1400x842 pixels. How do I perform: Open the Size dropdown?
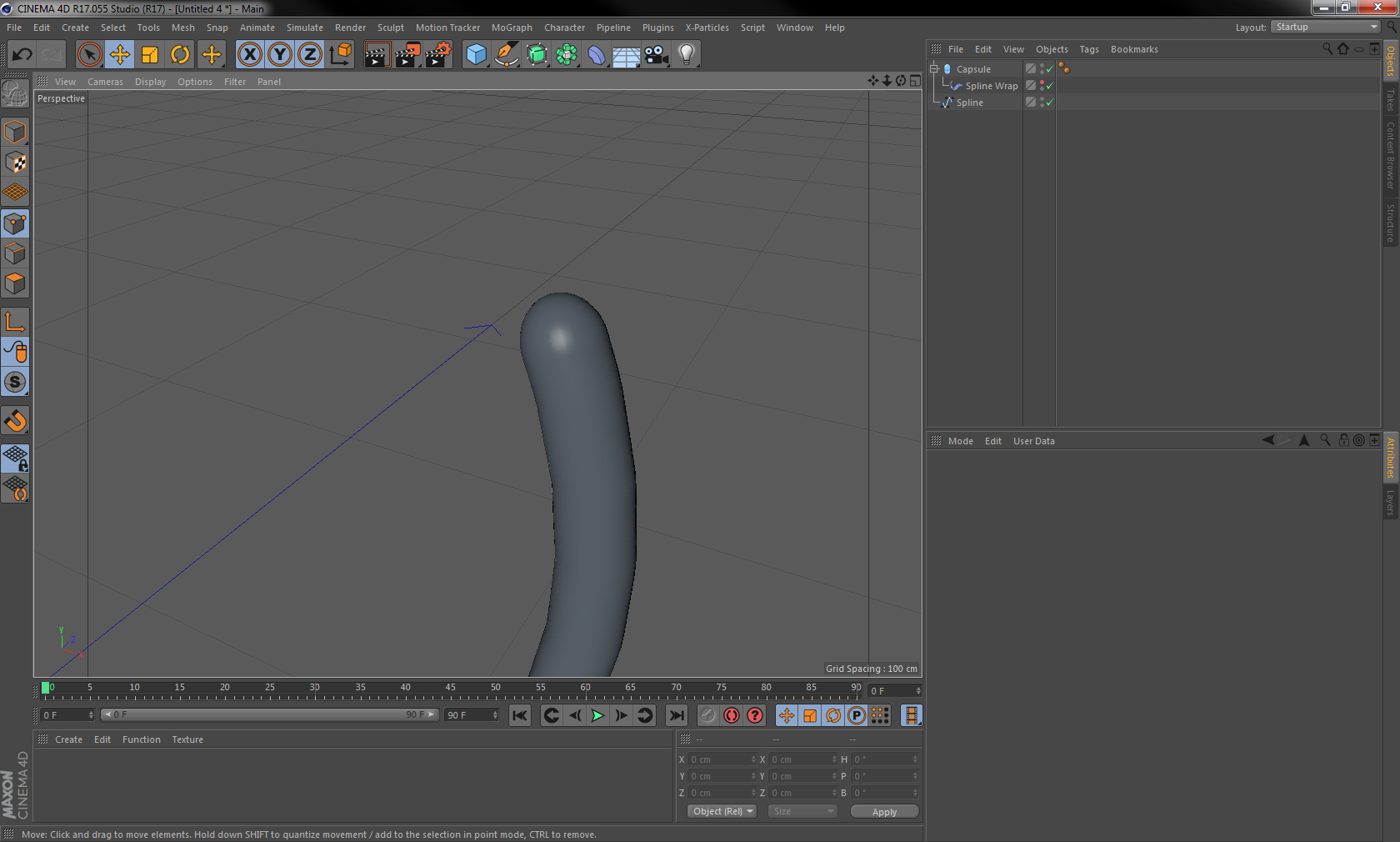coord(802,812)
